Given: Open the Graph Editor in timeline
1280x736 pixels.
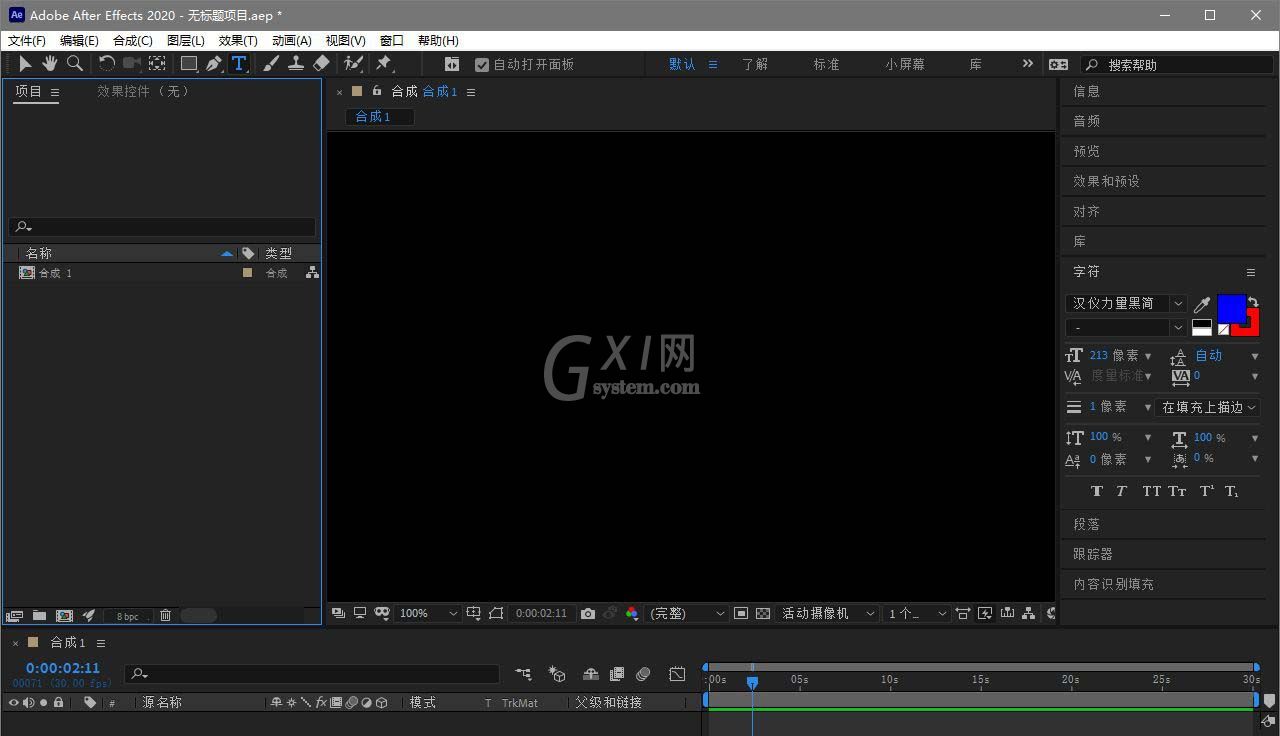Looking at the screenshot, I should [x=677, y=675].
